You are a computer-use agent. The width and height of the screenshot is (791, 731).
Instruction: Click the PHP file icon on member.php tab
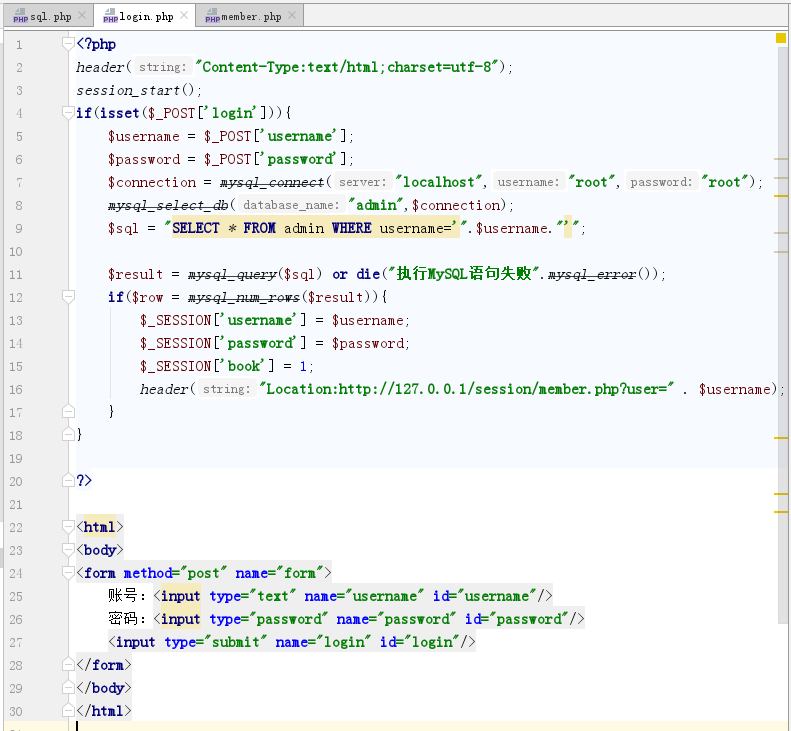coord(212,16)
